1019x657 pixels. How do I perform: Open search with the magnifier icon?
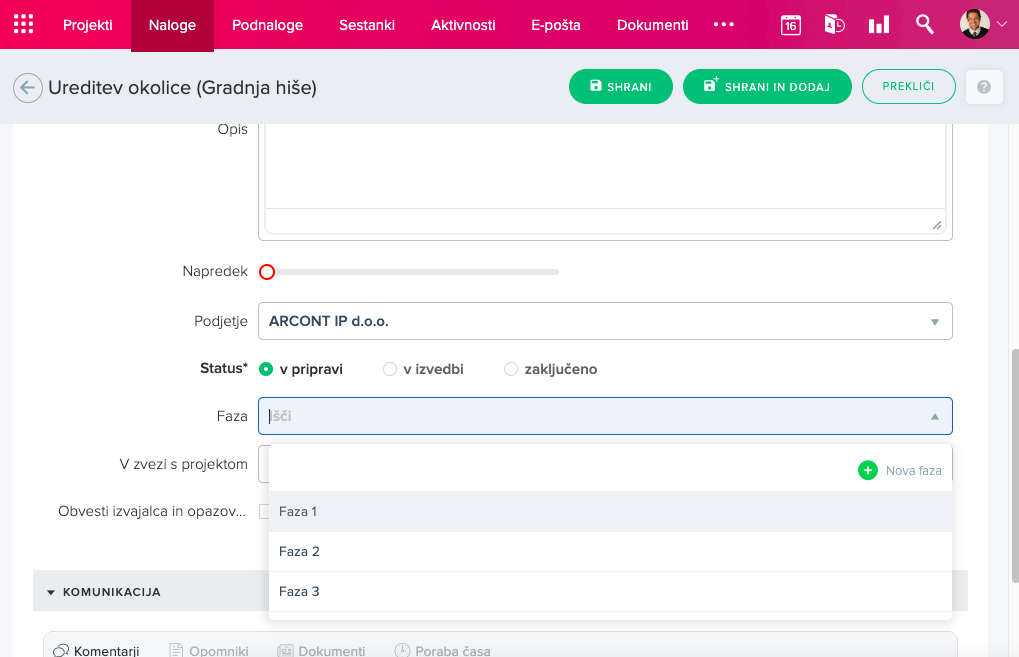coord(924,25)
